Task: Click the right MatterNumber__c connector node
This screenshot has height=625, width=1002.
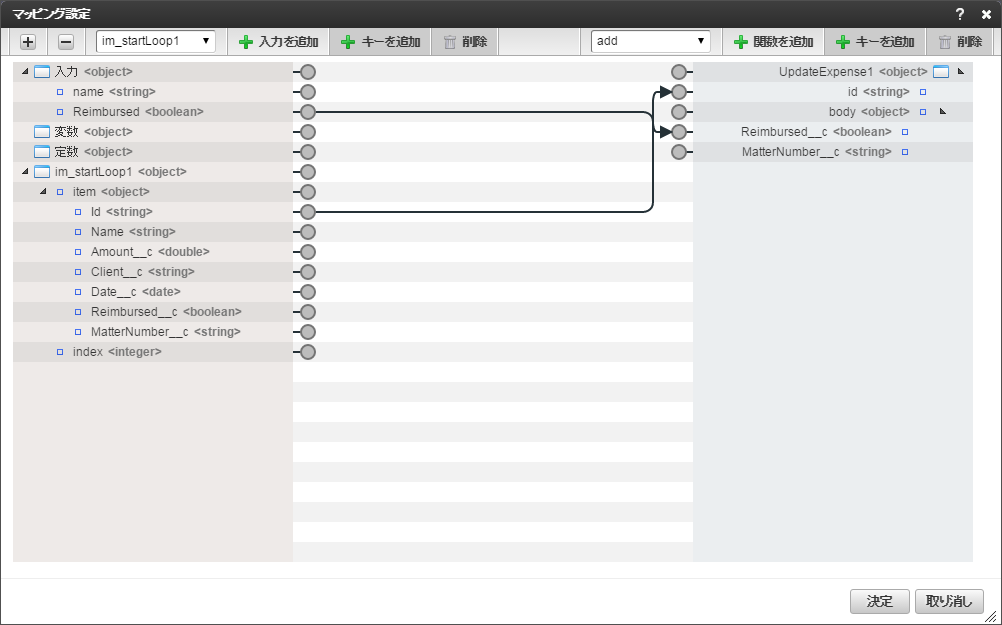Action: point(679,151)
